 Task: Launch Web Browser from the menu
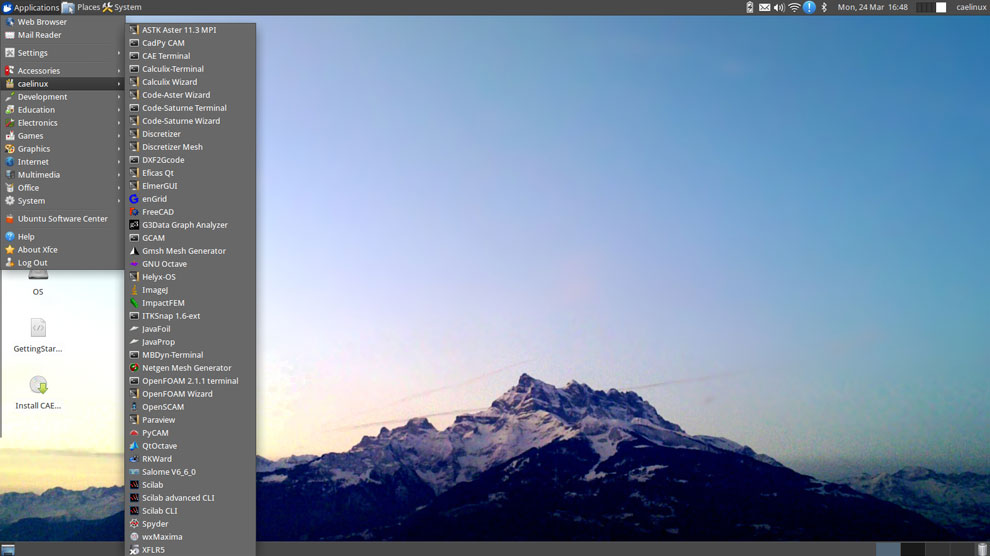pos(62,21)
